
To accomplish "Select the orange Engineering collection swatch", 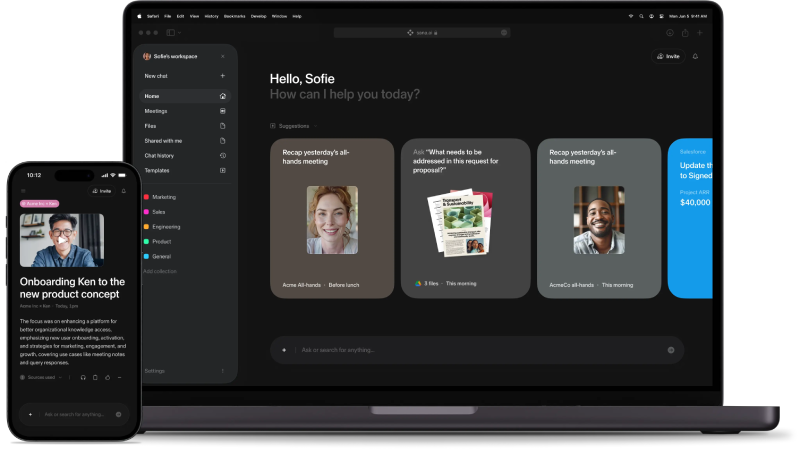I will click(x=146, y=226).
